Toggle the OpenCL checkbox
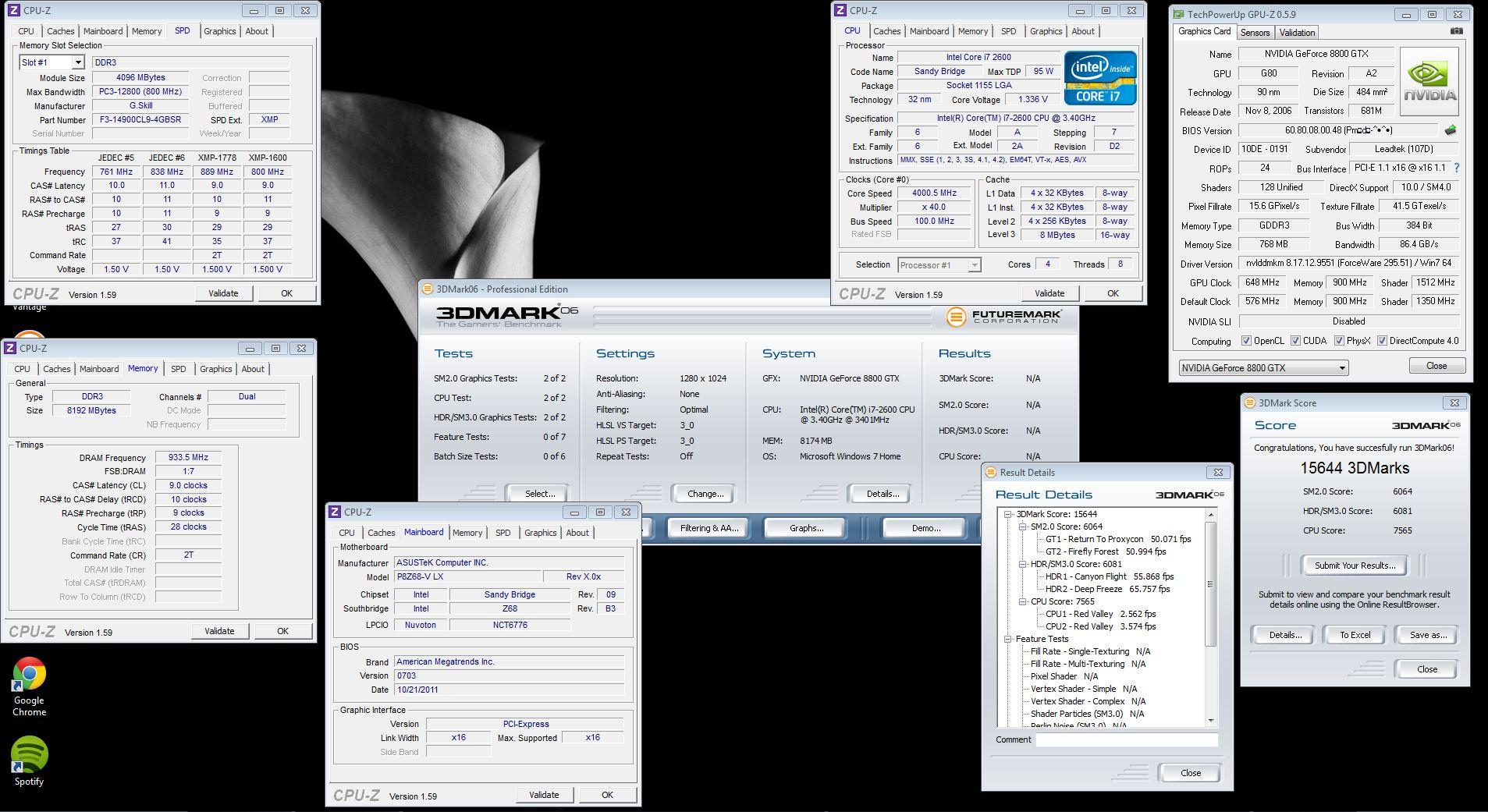Screen dimensions: 1488x812 click(1246, 341)
